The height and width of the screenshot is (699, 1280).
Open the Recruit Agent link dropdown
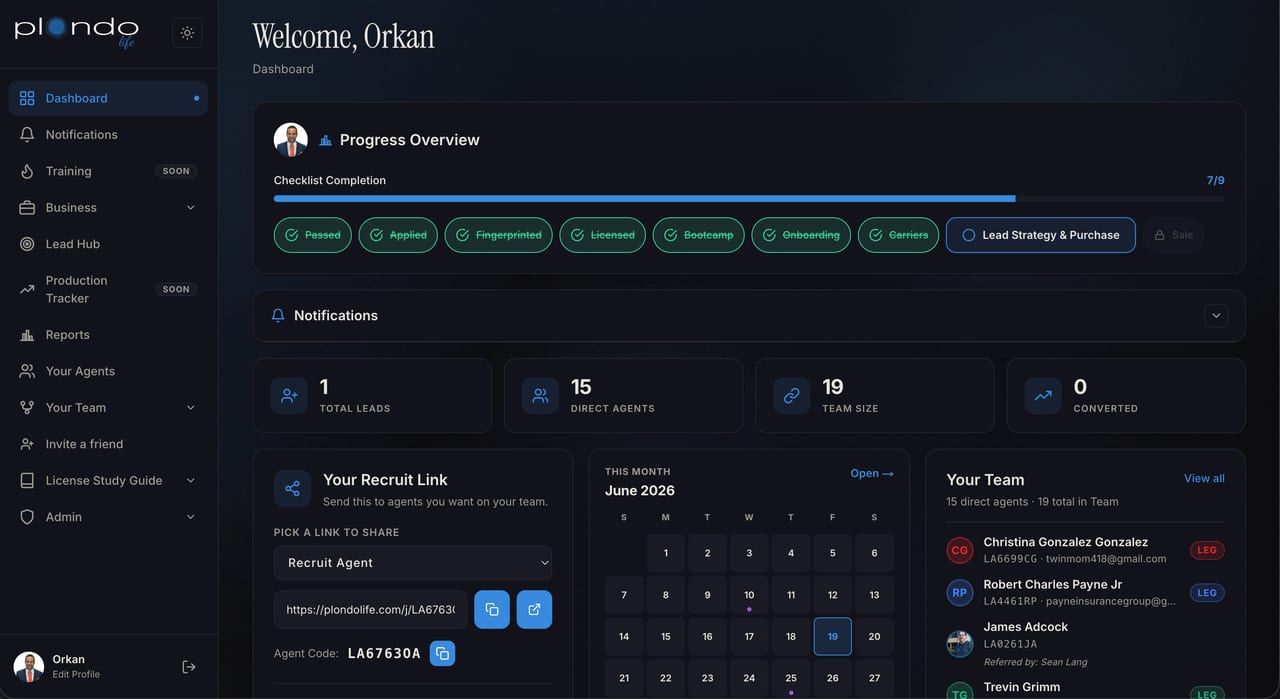coord(413,563)
